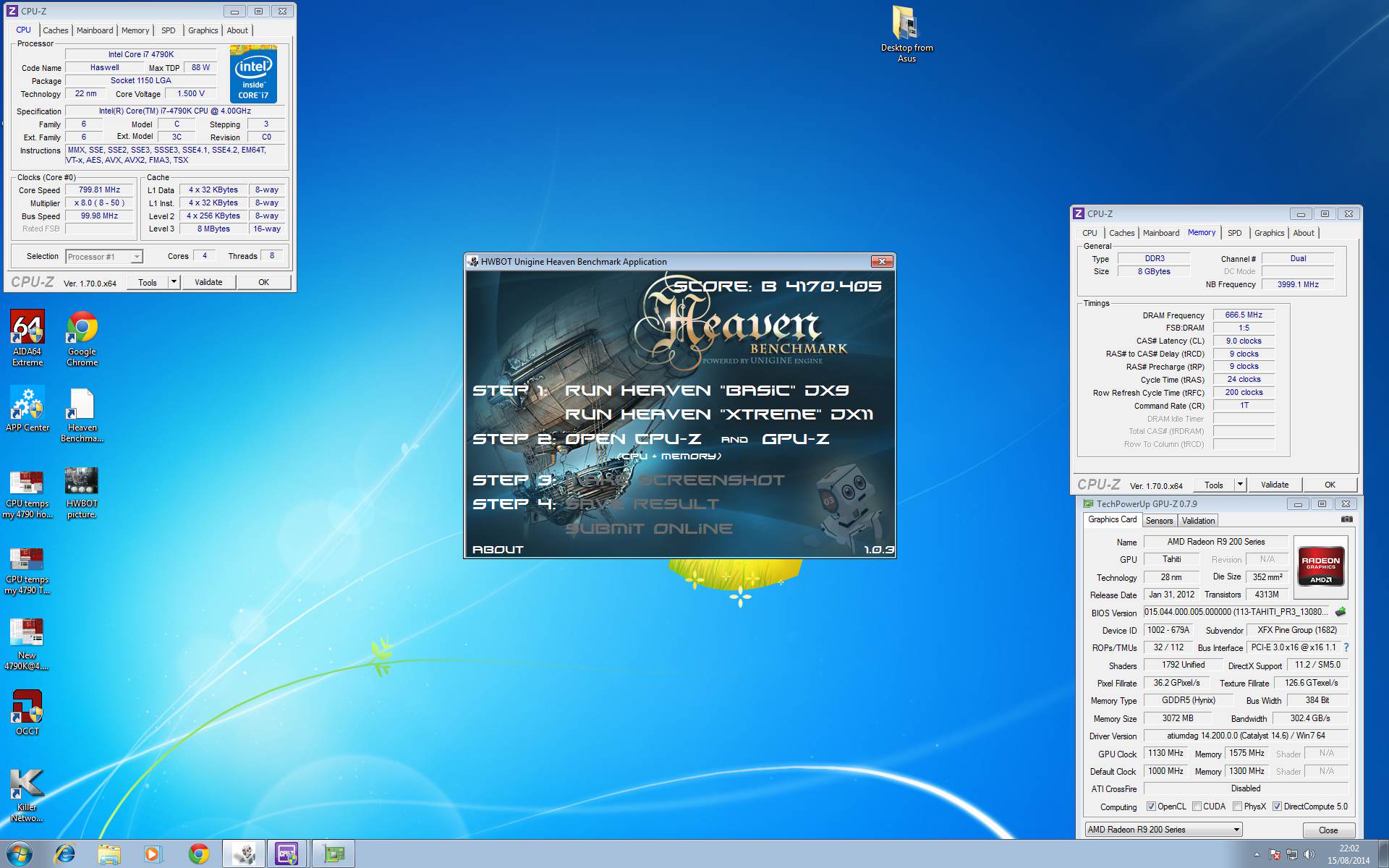Click Run Heaven "Xtreme" DX11
The width and height of the screenshot is (1389, 868).
[719, 414]
